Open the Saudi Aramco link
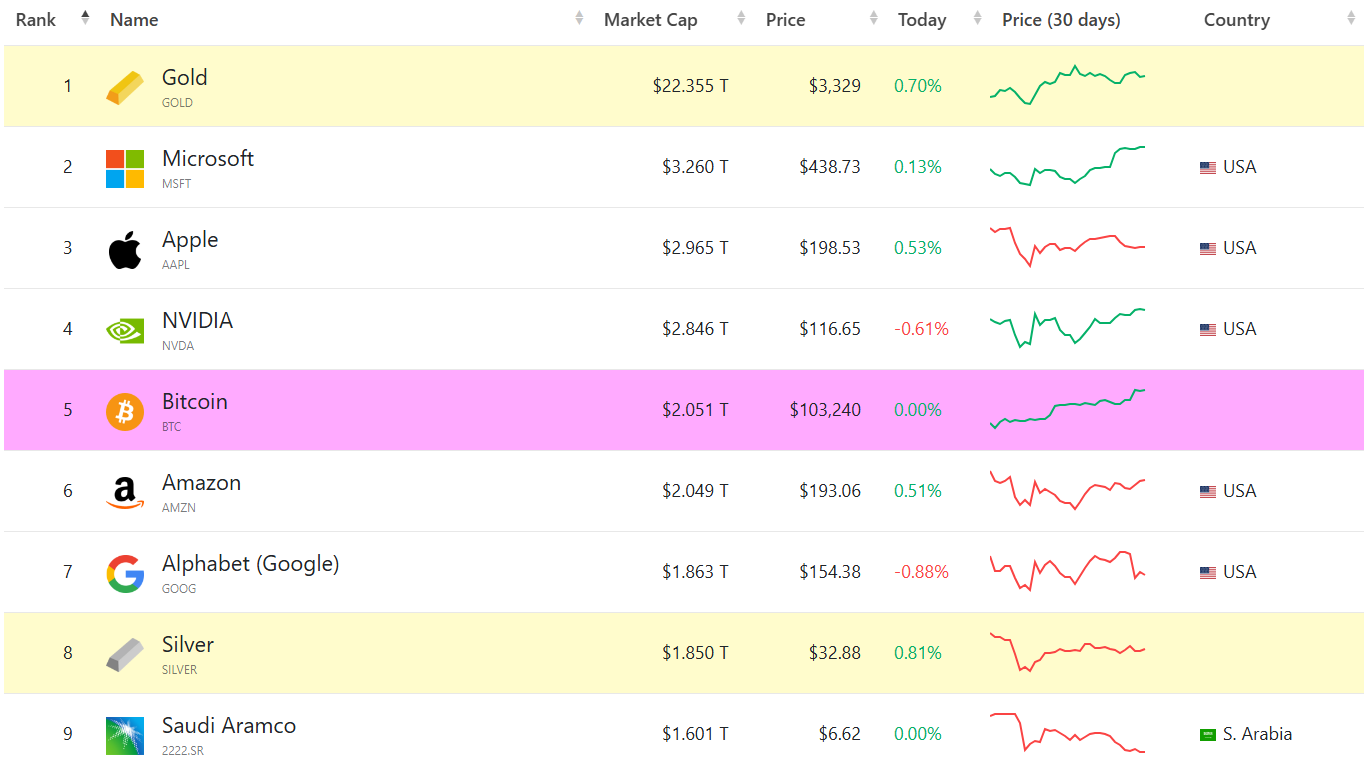This screenshot has width=1369, height=763. coord(229,725)
